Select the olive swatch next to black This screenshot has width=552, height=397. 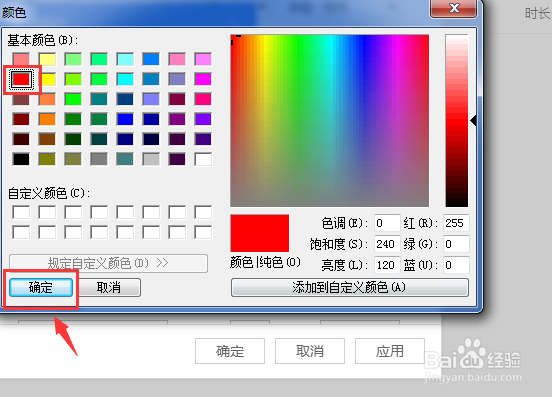47,159
